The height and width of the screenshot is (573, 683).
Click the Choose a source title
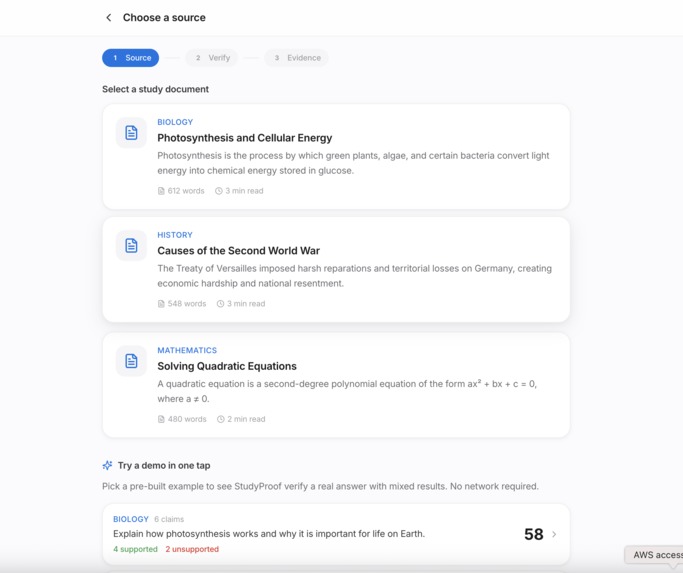(x=164, y=17)
